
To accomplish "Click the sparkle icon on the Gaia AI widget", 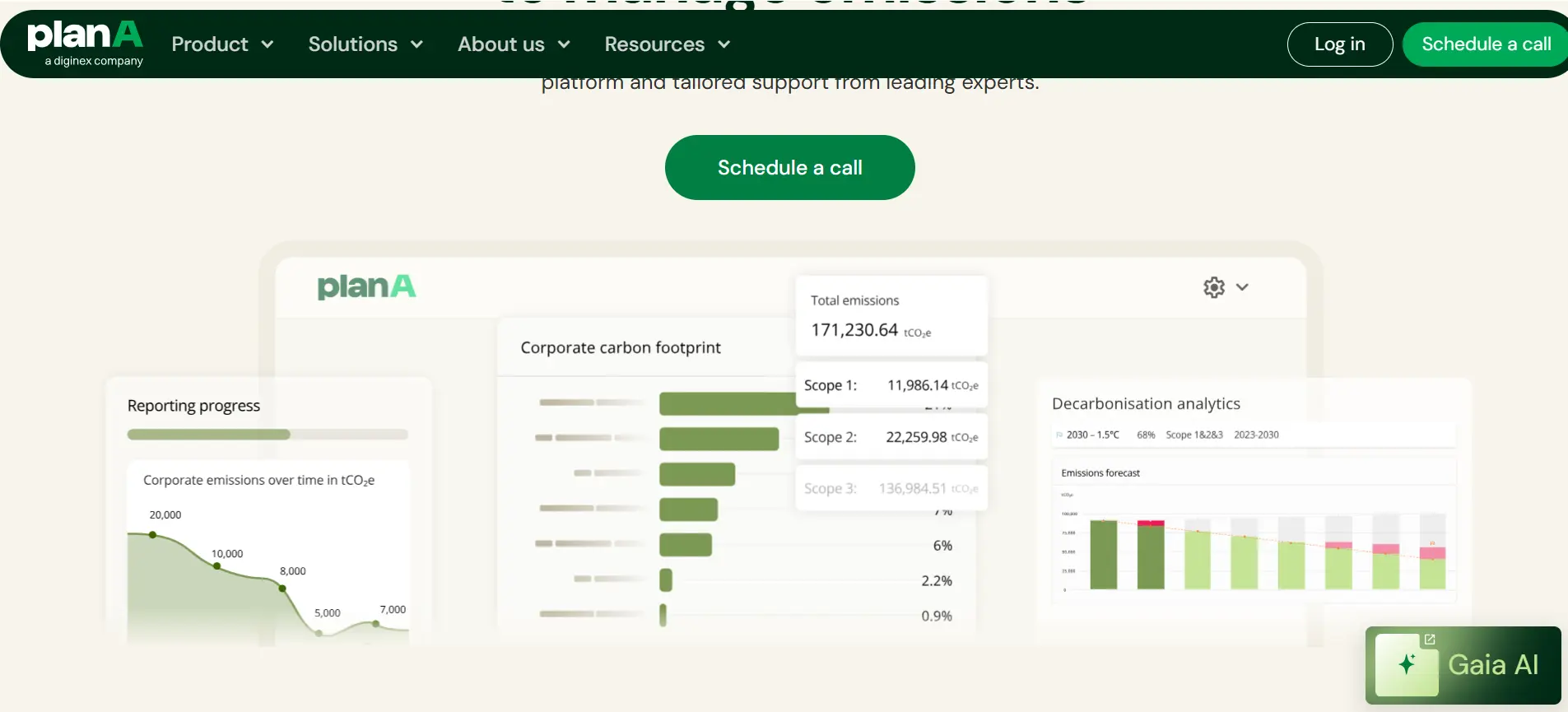I will point(1407,664).
